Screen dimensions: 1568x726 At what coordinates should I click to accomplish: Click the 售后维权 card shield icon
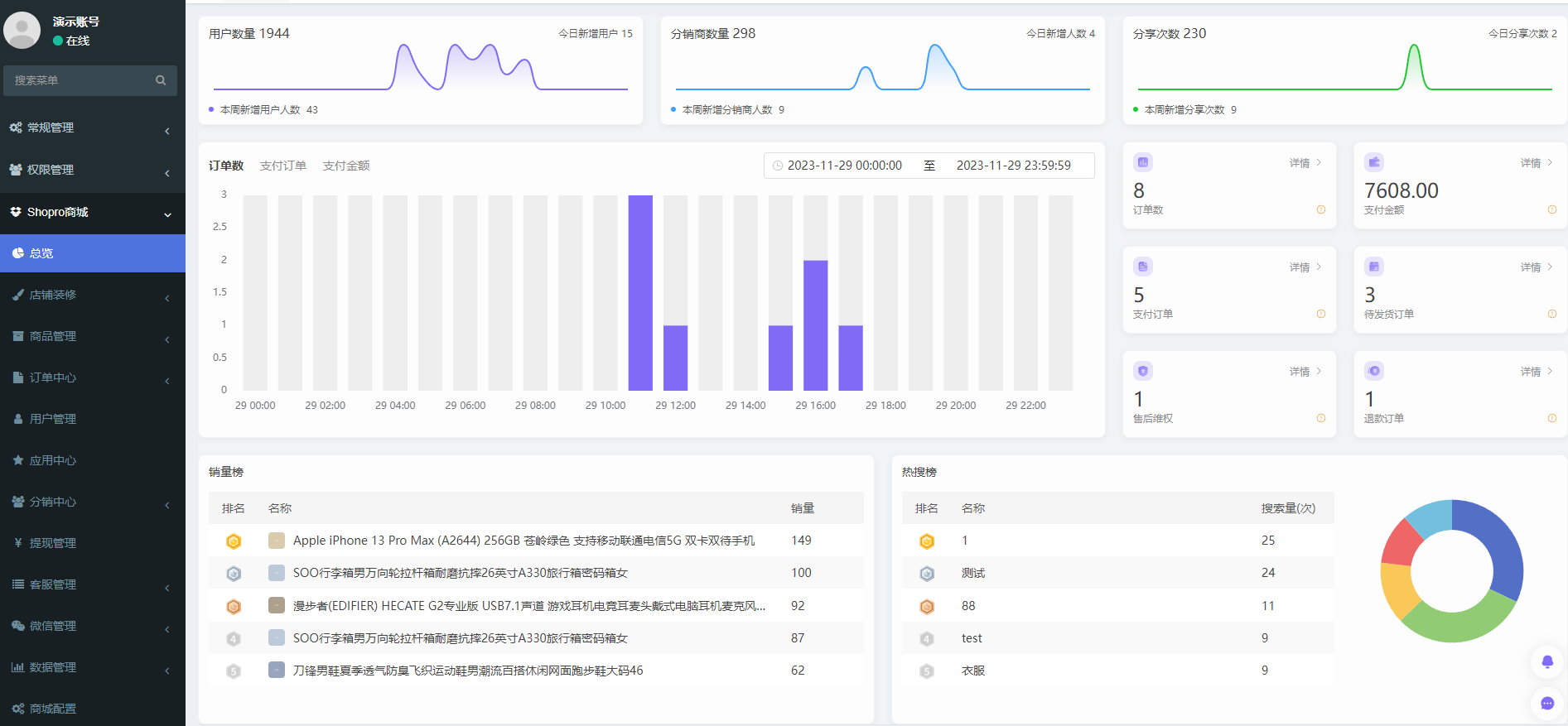(1143, 371)
